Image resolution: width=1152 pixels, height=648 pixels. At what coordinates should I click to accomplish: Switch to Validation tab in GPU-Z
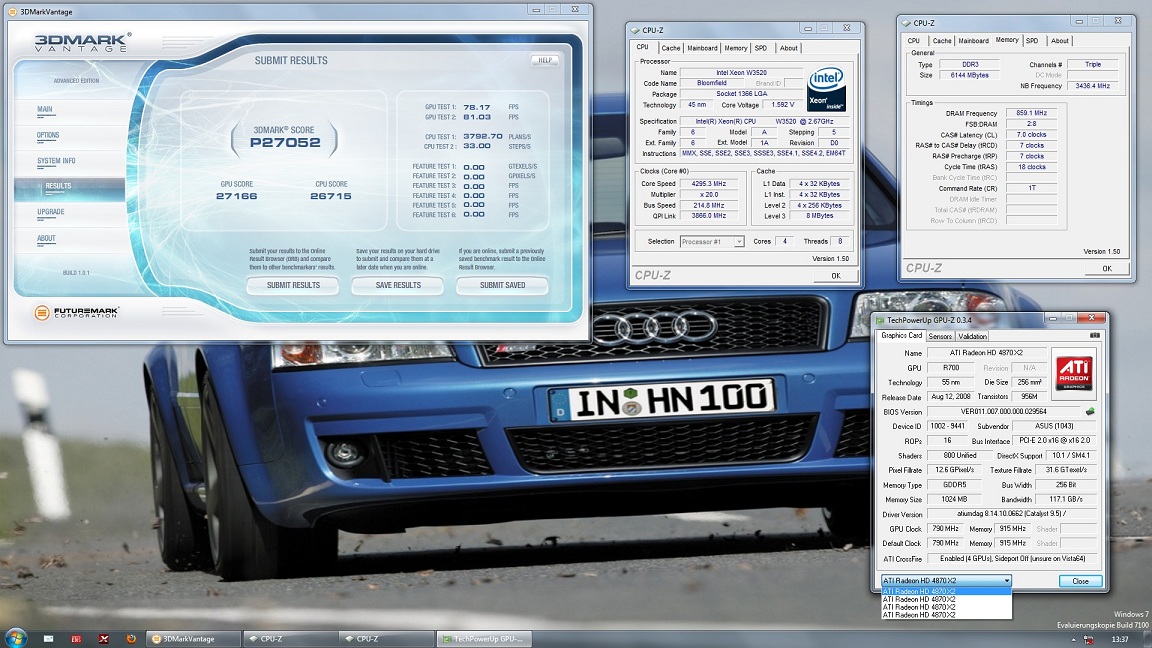[x=972, y=336]
